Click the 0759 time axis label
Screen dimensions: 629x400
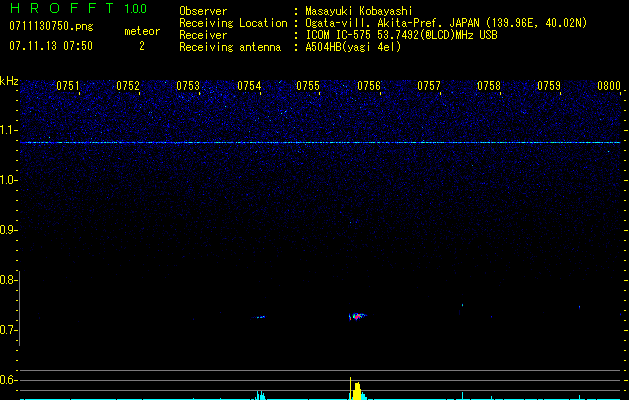coord(549,86)
